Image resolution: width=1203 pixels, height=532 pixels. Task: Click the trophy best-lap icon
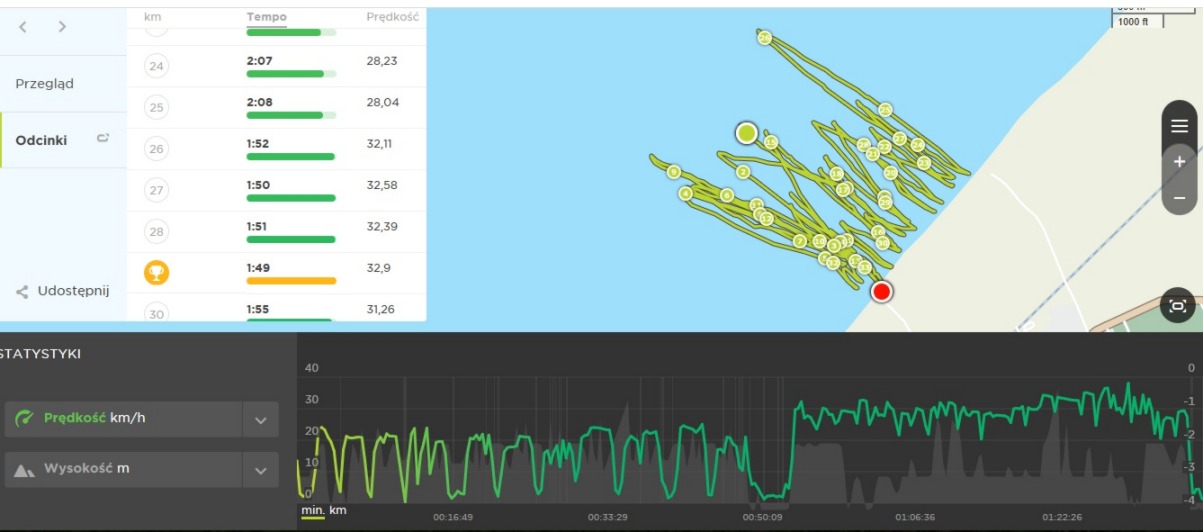[x=156, y=273]
